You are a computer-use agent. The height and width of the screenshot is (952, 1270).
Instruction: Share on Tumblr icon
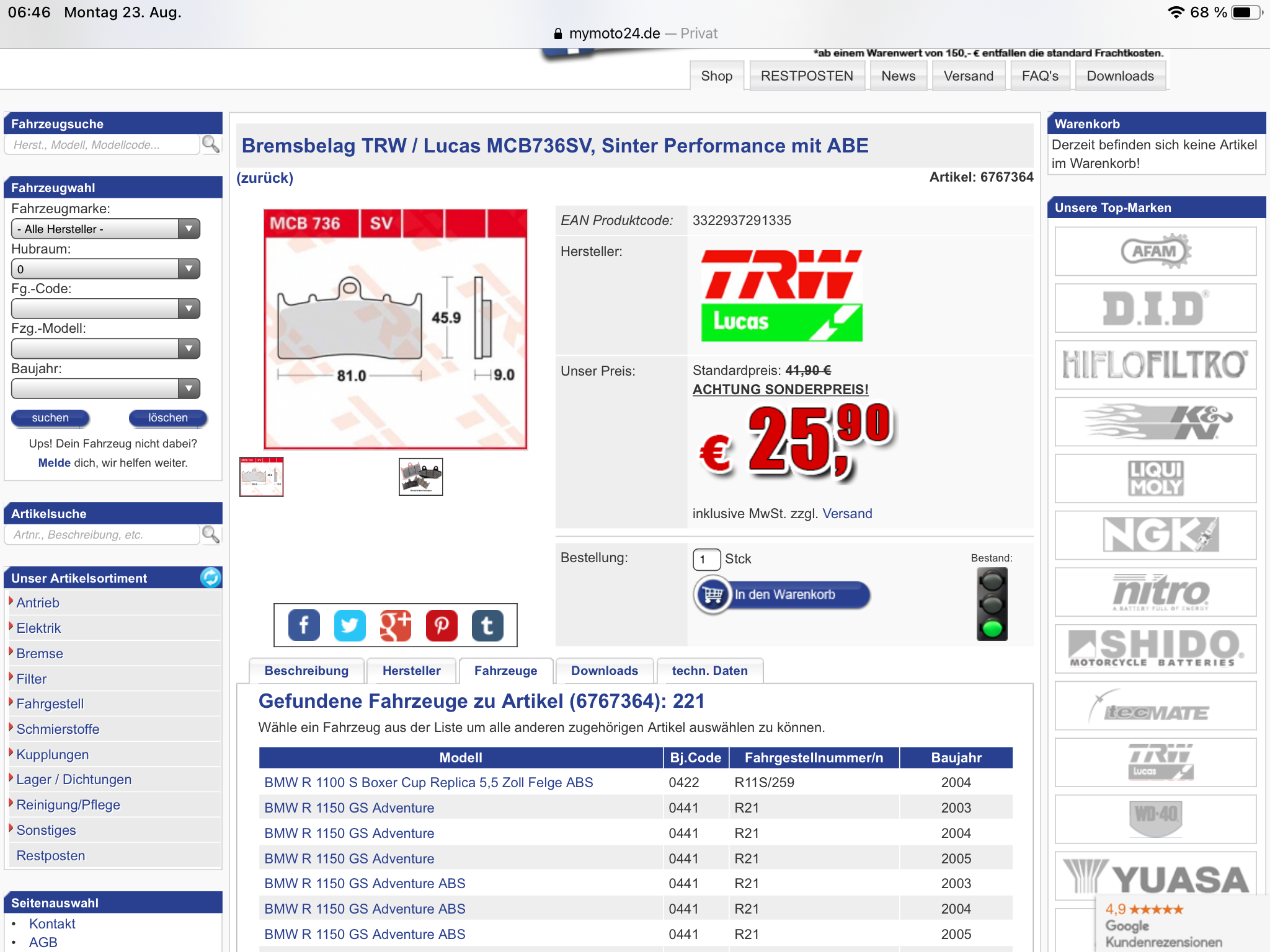pyautogui.click(x=487, y=625)
